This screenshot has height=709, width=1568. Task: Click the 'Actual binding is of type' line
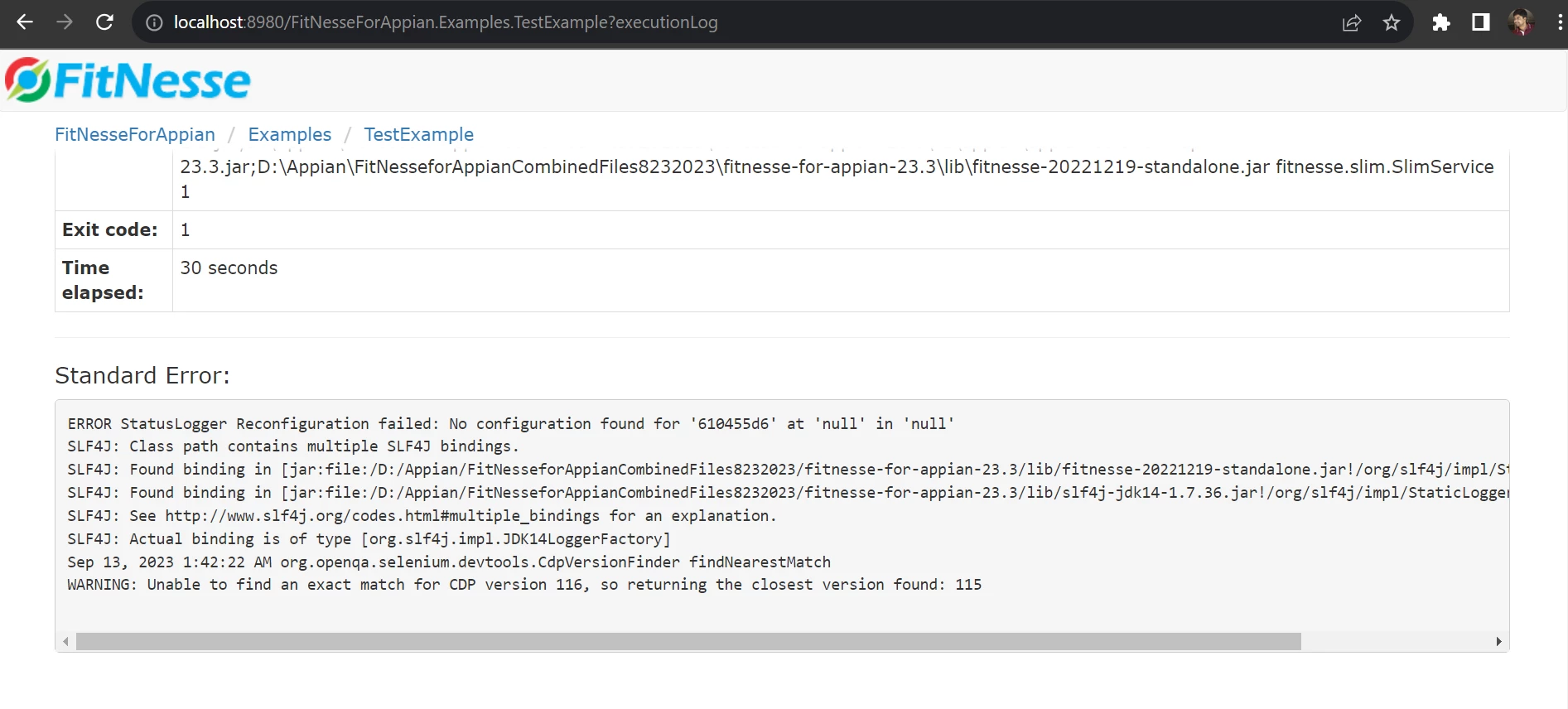pyautogui.click(x=369, y=539)
